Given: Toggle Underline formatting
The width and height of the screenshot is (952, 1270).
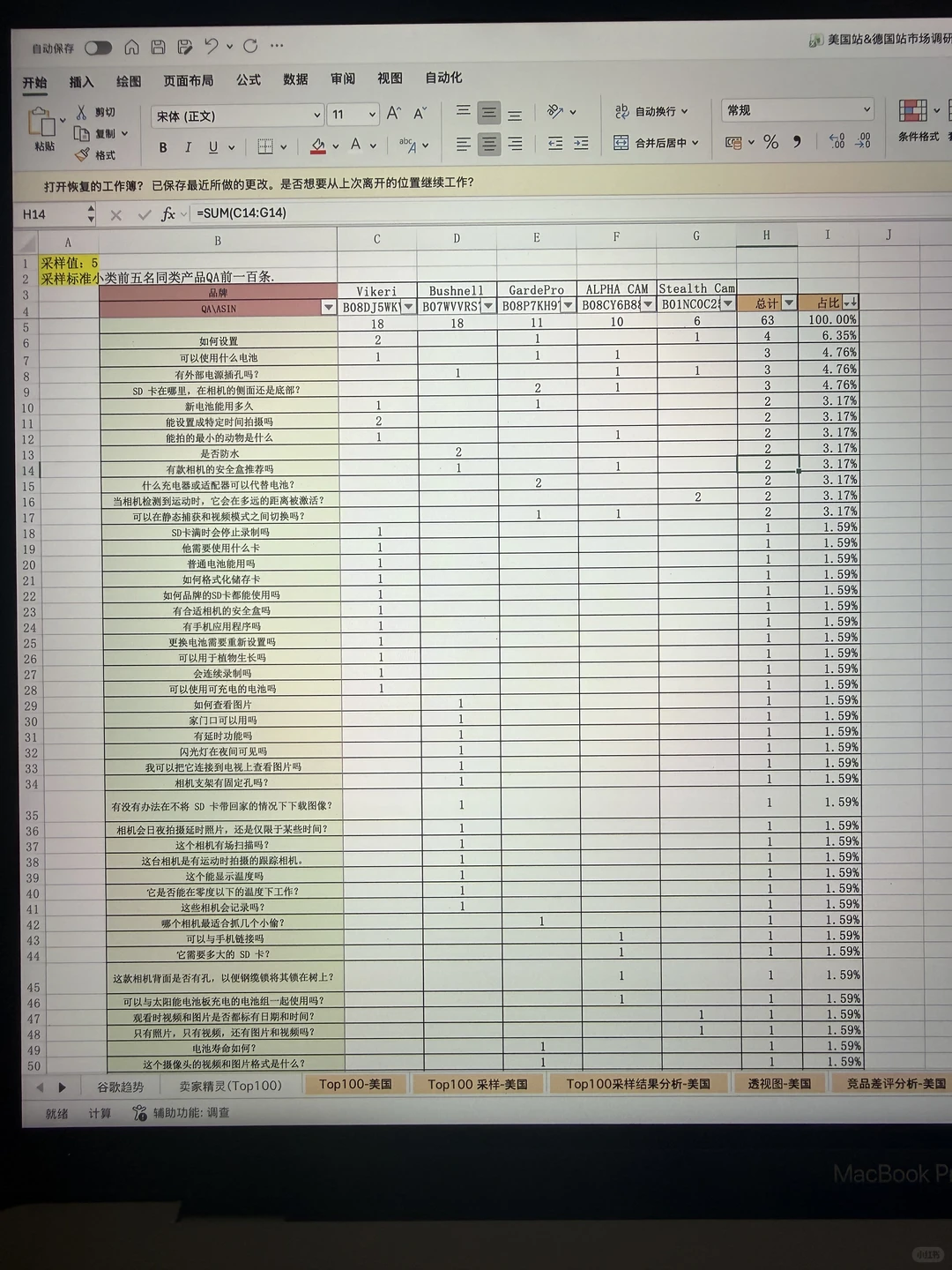Looking at the screenshot, I should [x=213, y=147].
